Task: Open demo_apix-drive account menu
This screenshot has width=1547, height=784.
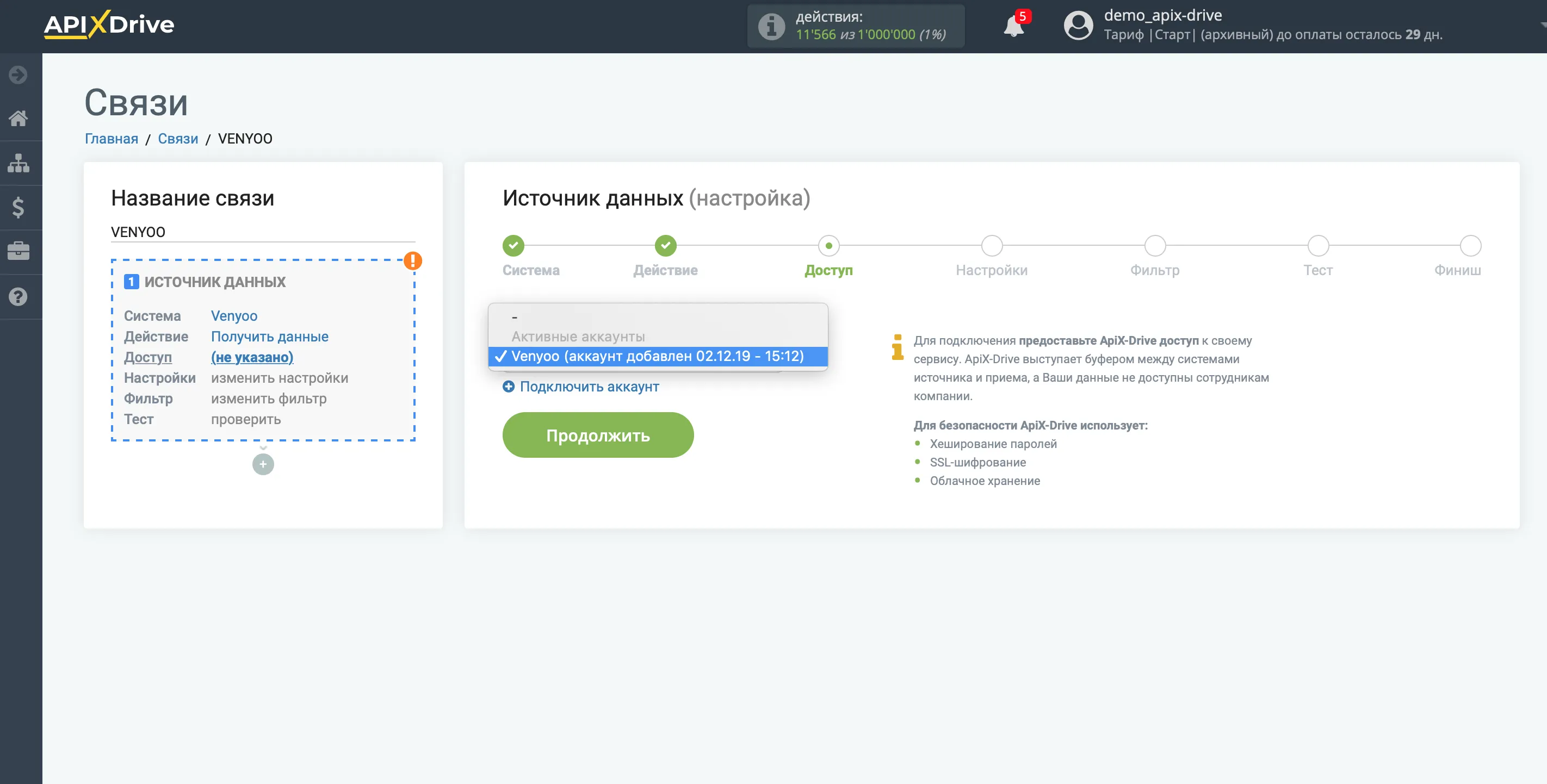Action: 1162,15
